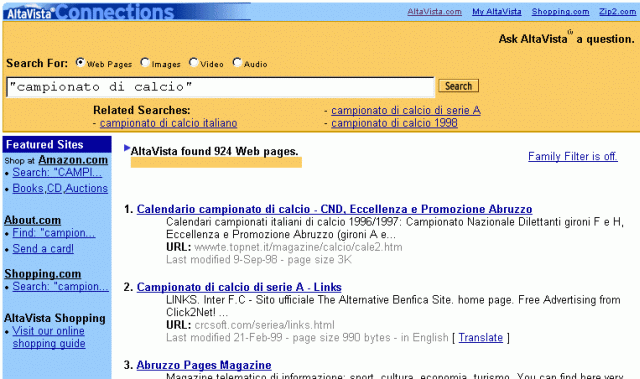Select the Images radio button

click(x=145, y=63)
